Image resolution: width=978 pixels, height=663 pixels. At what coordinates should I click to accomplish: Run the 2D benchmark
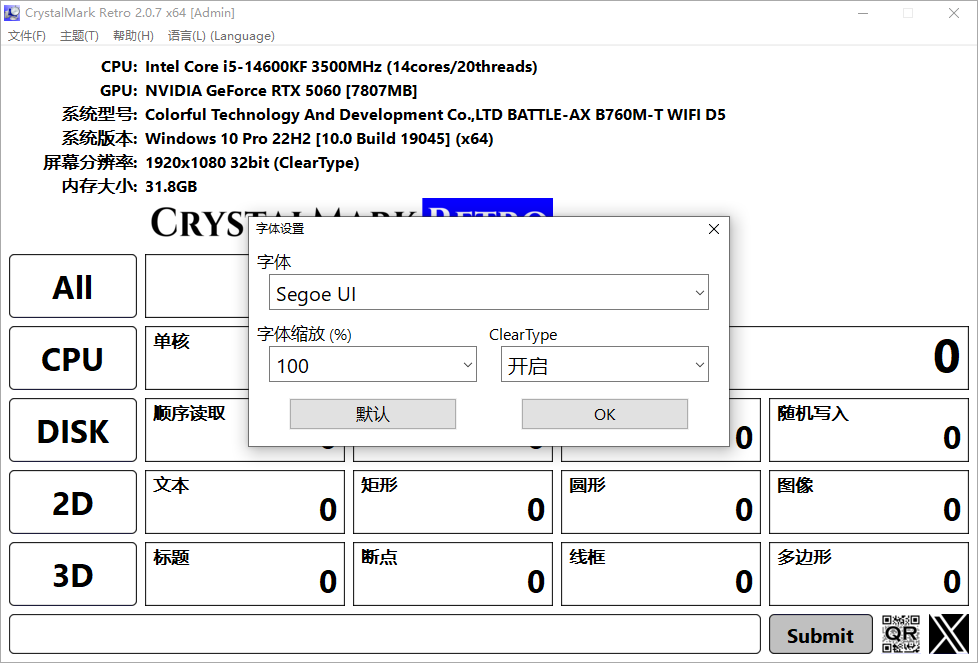(x=72, y=502)
